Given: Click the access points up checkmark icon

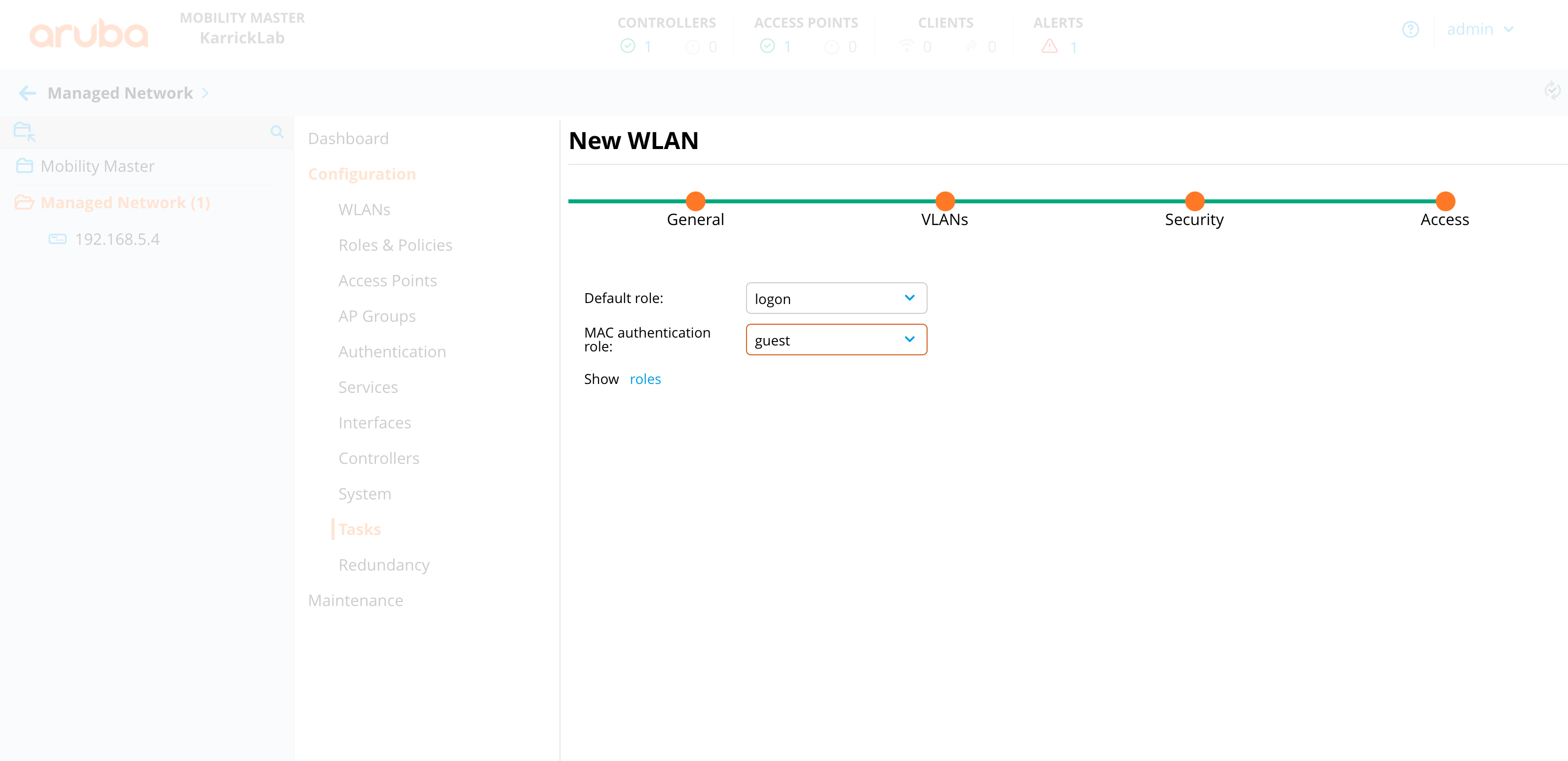Looking at the screenshot, I should (767, 46).
